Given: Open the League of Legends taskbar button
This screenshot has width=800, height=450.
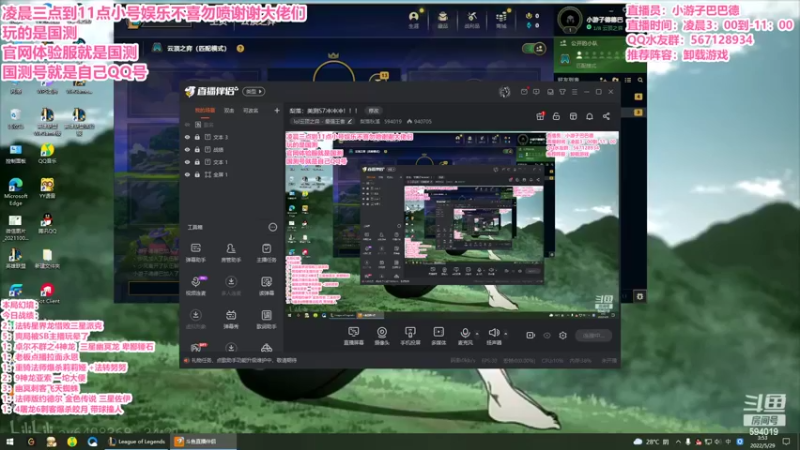Looking at the screenshot, I should 137,441.
